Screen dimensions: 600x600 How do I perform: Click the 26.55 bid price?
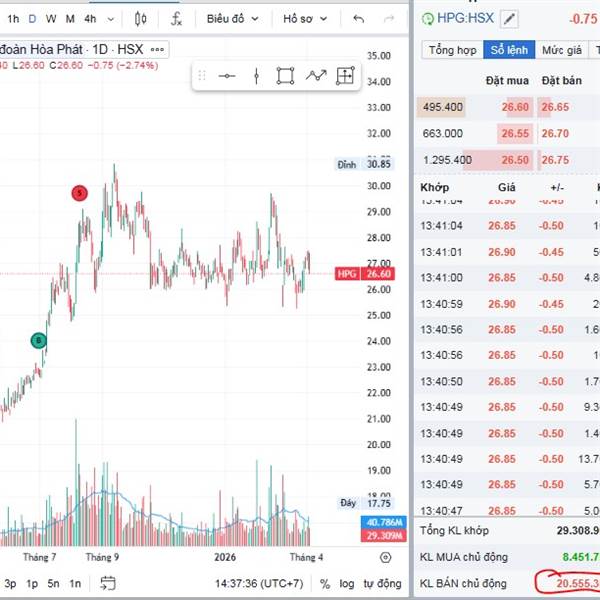coord(515,134)
